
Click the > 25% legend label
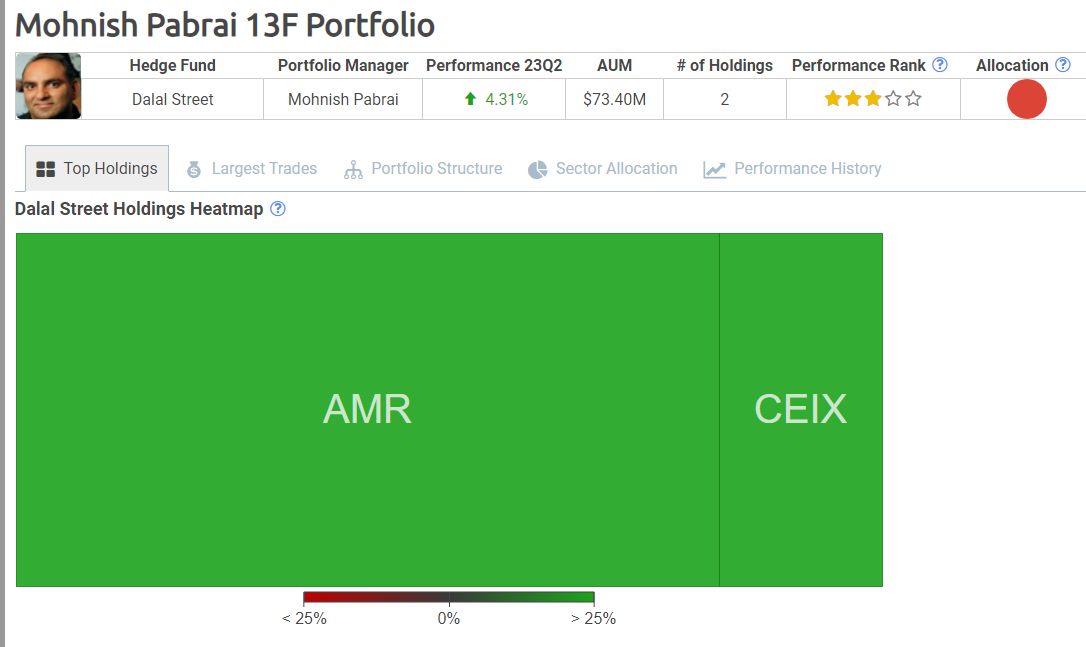tap(594, 619)
